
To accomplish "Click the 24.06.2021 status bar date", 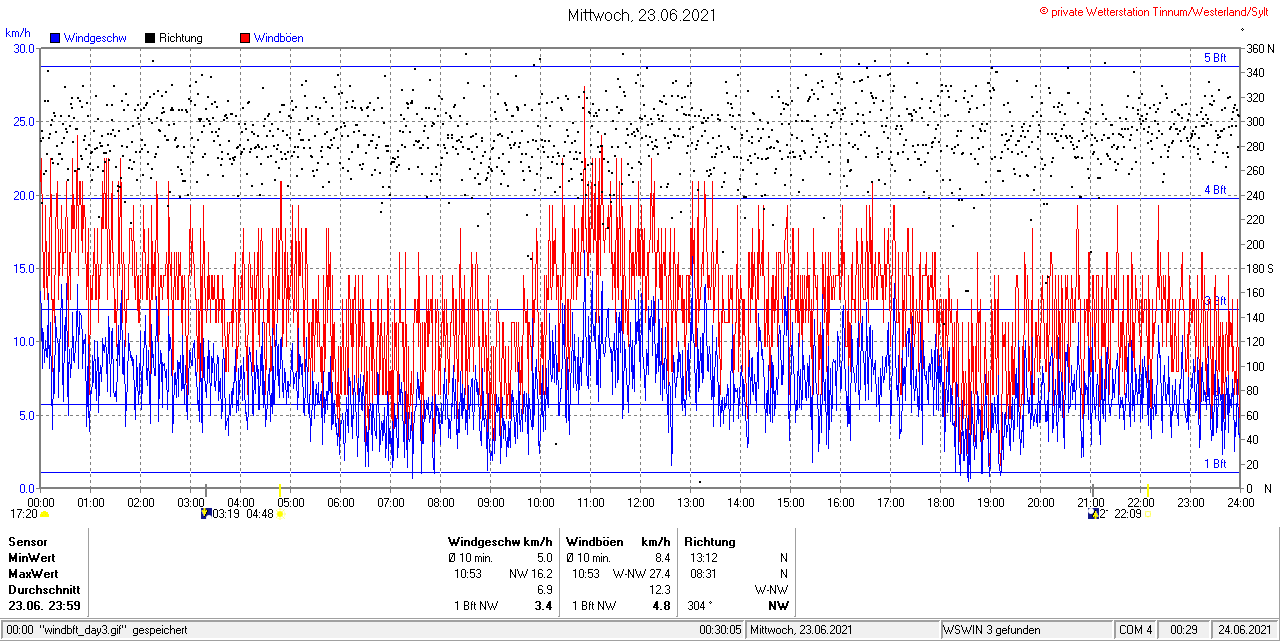I will click(1244, 630).
